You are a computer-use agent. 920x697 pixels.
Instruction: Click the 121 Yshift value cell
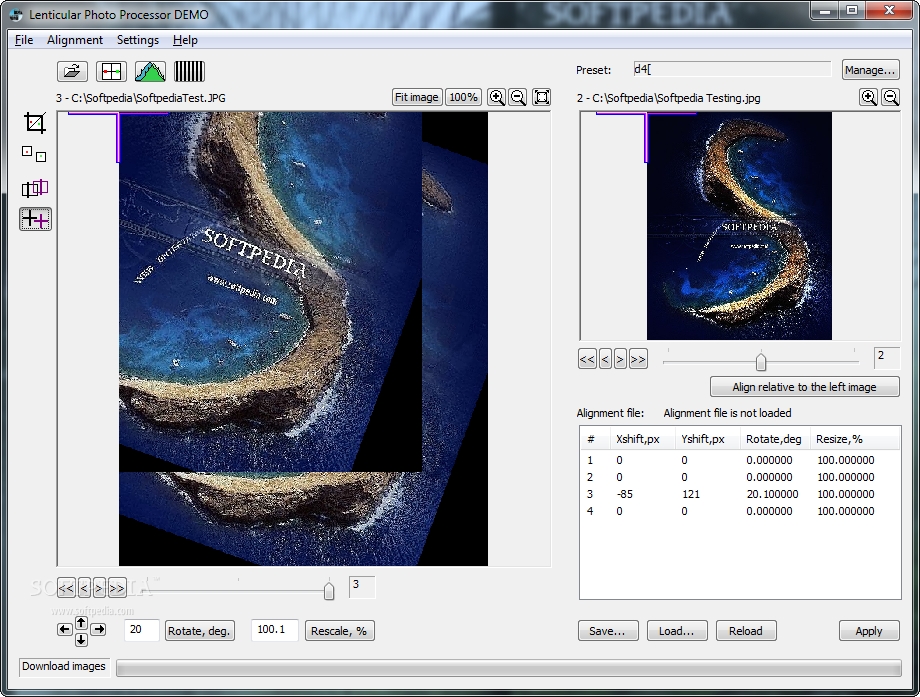691,494
